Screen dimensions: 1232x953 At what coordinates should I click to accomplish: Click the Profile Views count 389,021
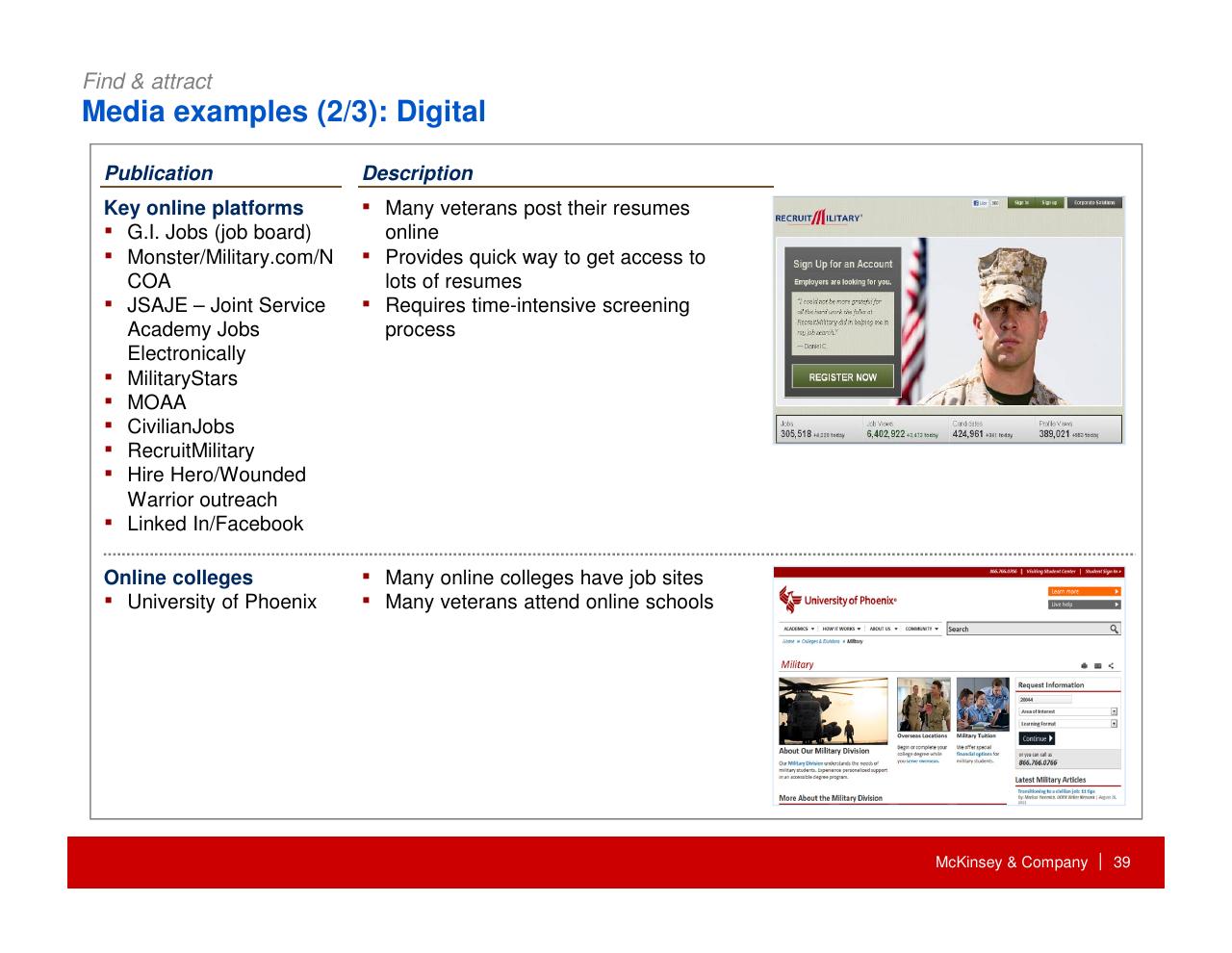[x=1054, y=434]
